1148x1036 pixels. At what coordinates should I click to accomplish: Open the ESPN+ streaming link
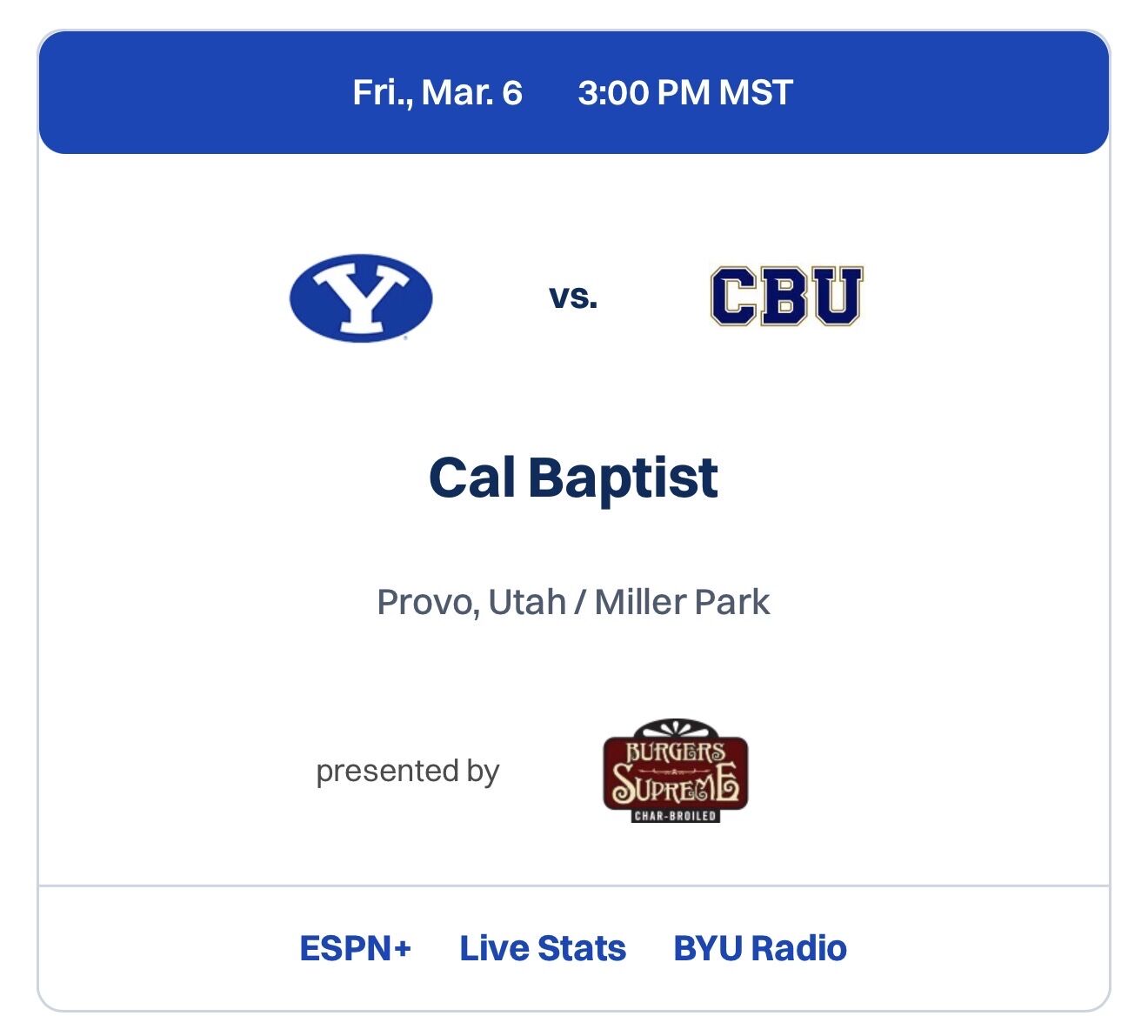click(x=355, y=949)
